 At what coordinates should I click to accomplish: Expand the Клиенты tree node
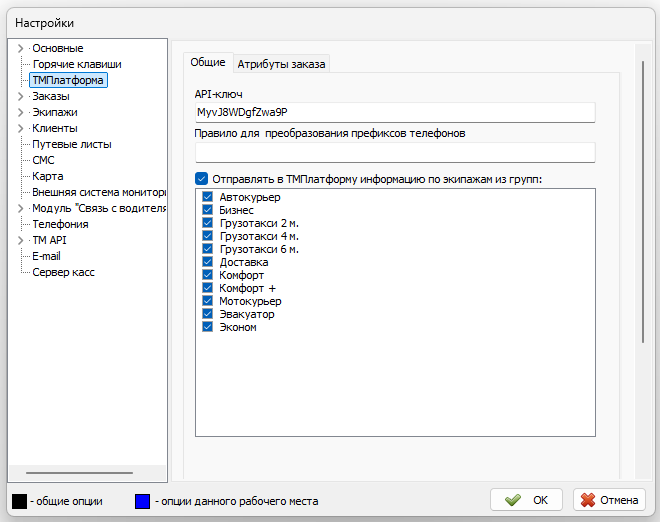20,128
